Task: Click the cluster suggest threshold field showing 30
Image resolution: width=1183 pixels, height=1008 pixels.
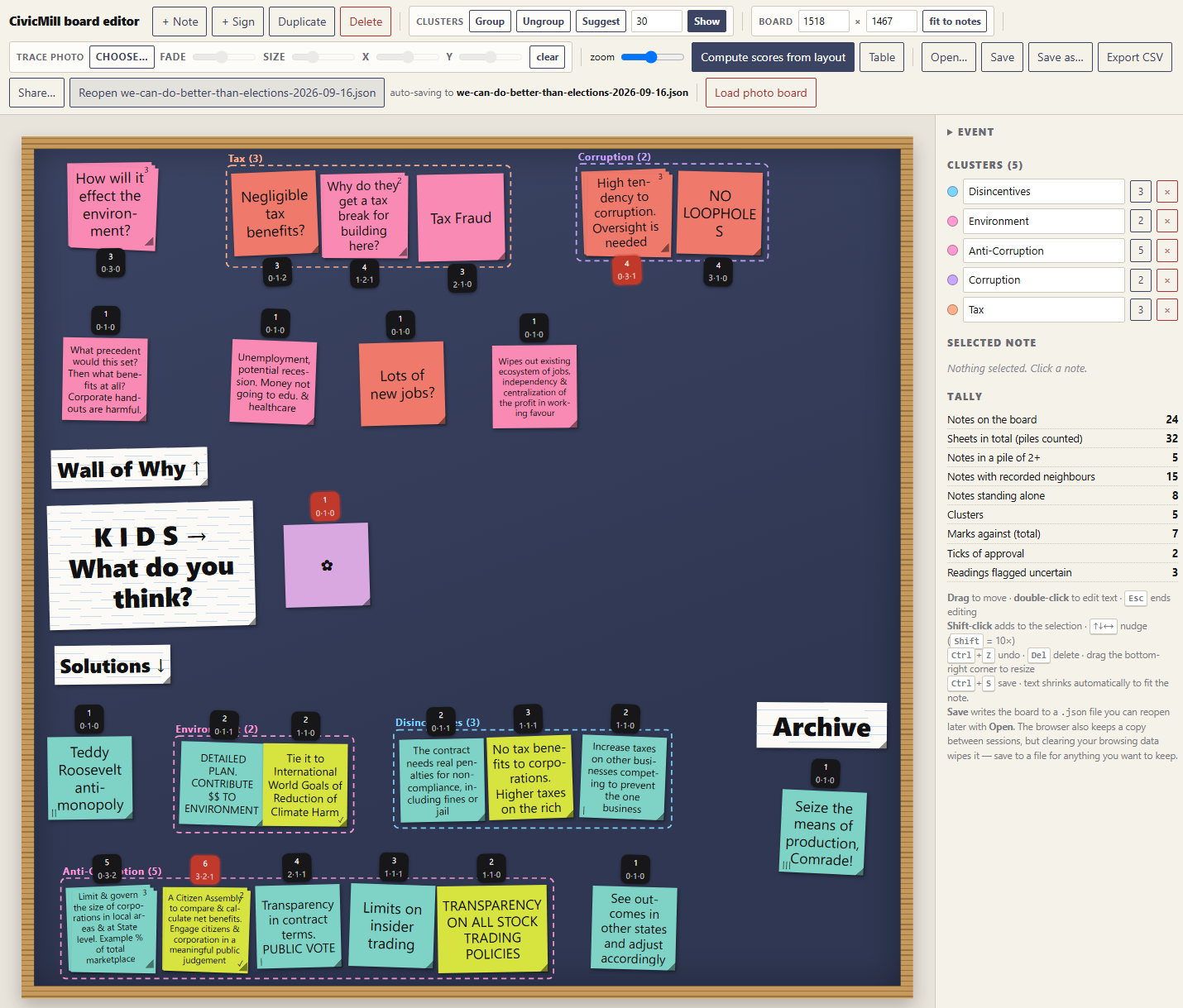Action: (x=657, y=21)
